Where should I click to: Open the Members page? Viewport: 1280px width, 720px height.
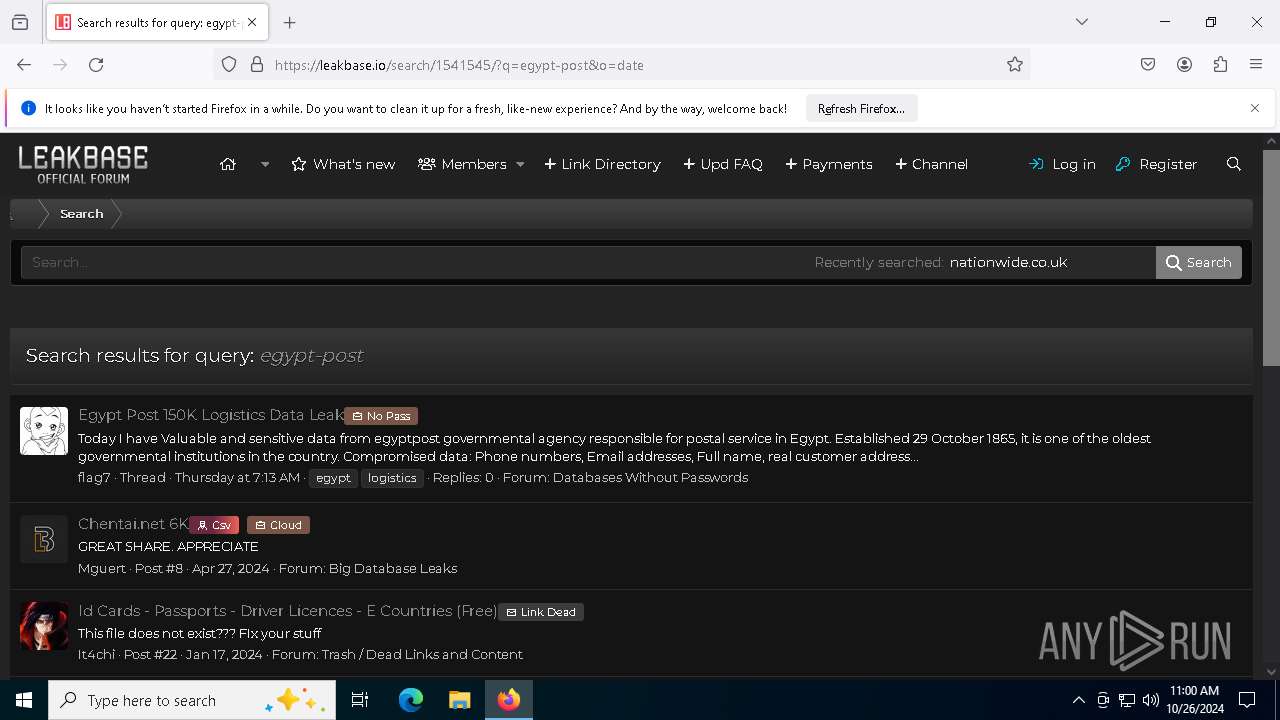[x=462, y=164]
